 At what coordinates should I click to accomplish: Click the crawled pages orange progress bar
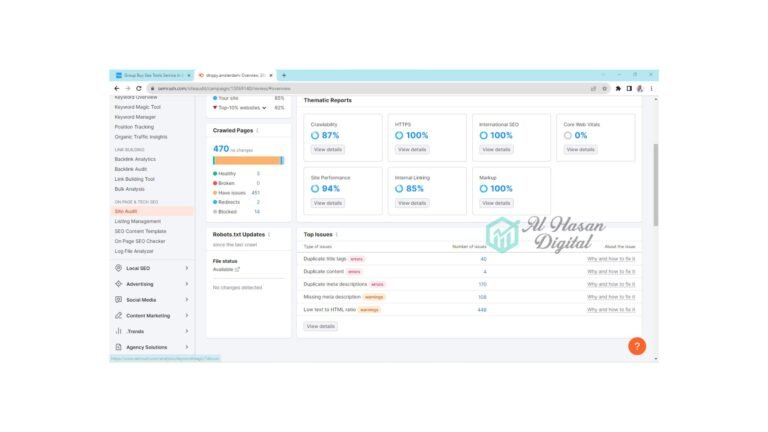click(x=245, y=160)
